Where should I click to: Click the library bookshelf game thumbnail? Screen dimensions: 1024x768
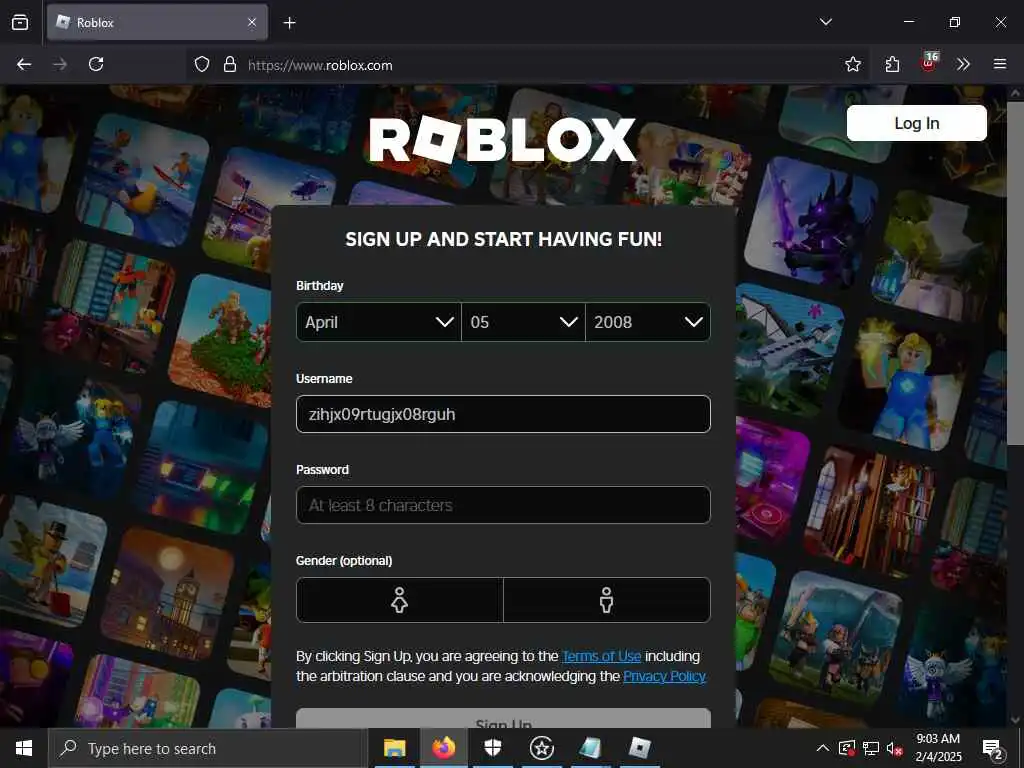(x=869, y=511)
